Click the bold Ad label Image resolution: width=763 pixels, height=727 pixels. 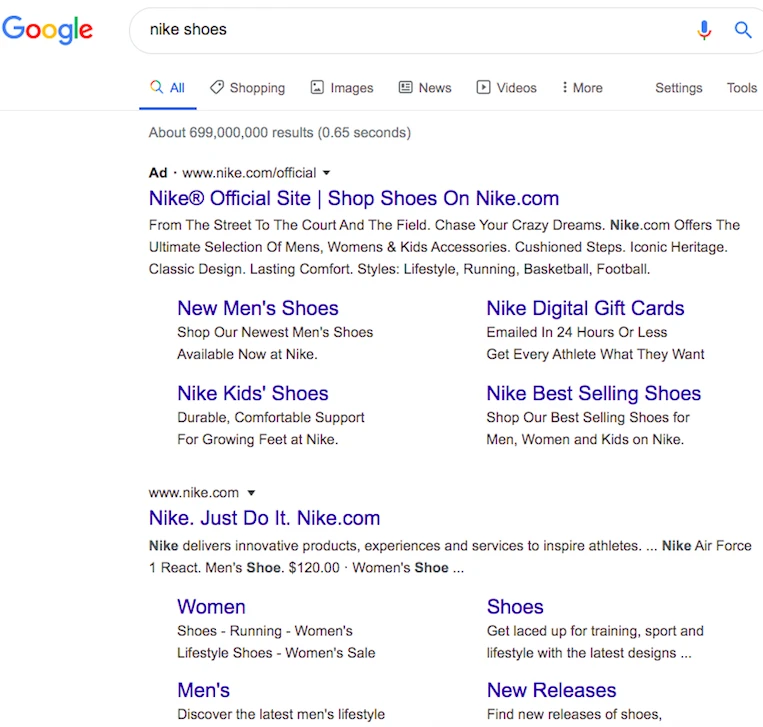point(158,173)
